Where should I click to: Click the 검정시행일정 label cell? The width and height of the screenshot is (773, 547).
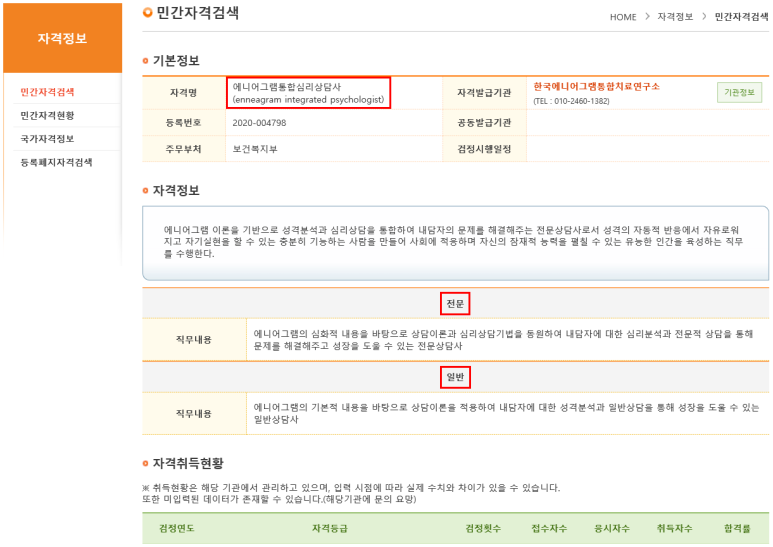pos(484,149)
